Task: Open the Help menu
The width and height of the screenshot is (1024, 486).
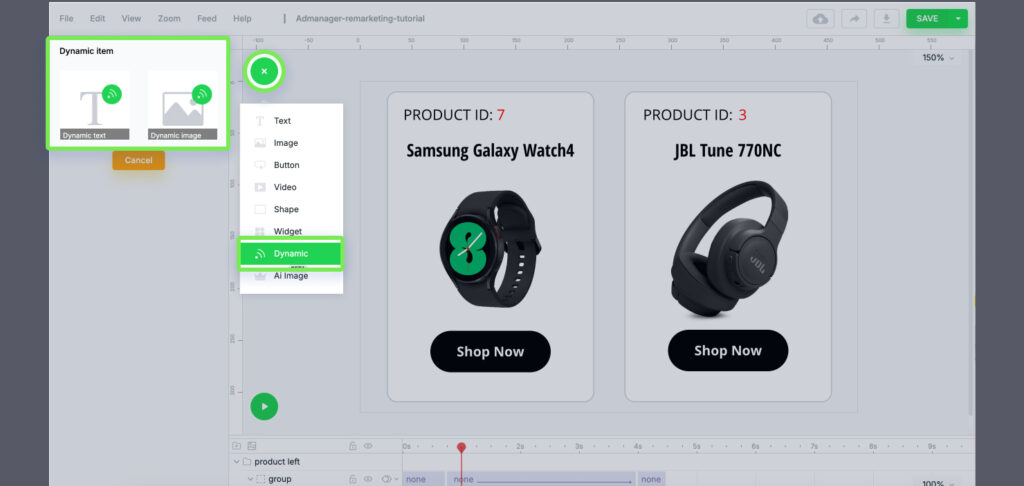Action: (x=242, y=18)
